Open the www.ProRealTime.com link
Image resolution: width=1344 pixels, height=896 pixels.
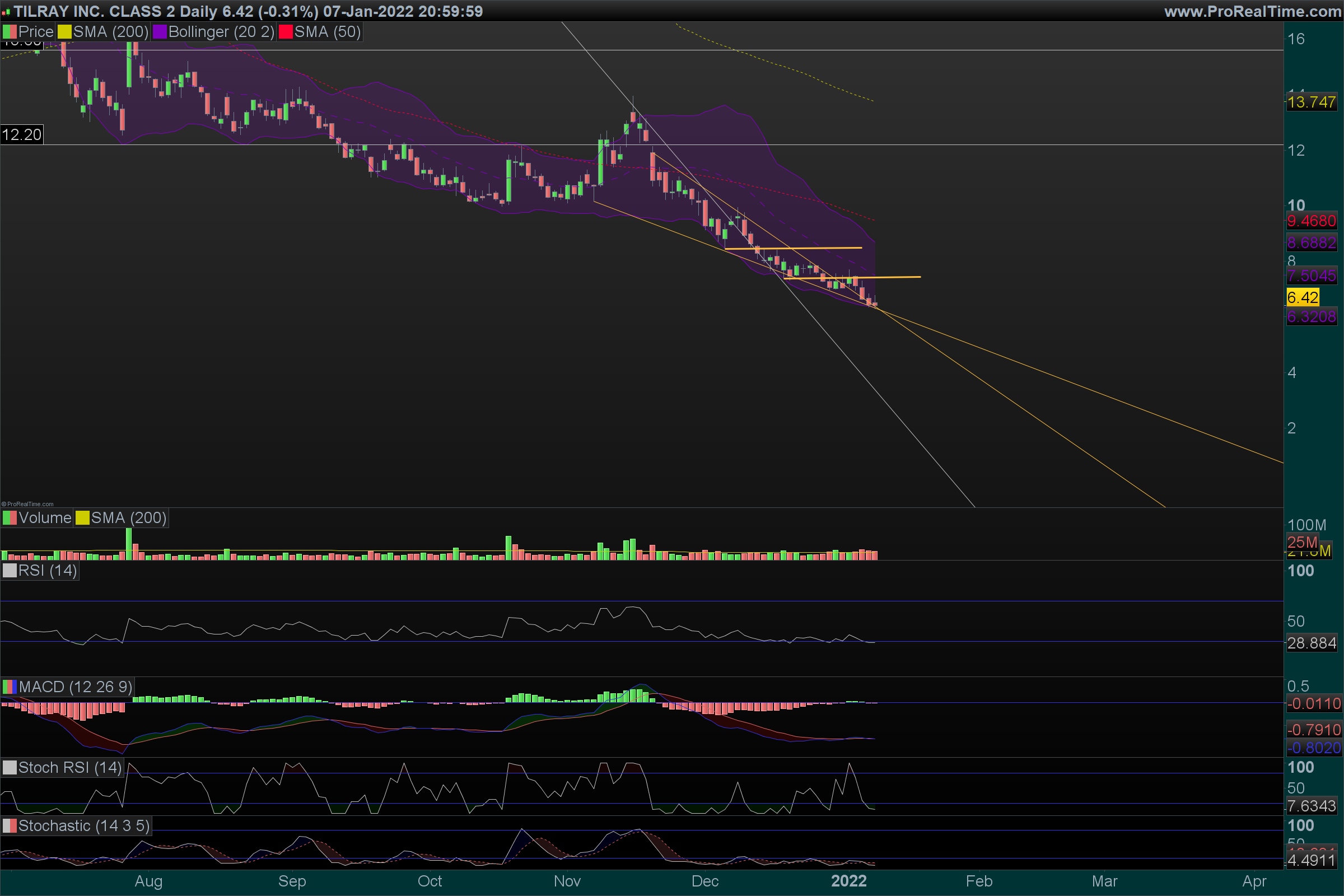pos(1253,11)
